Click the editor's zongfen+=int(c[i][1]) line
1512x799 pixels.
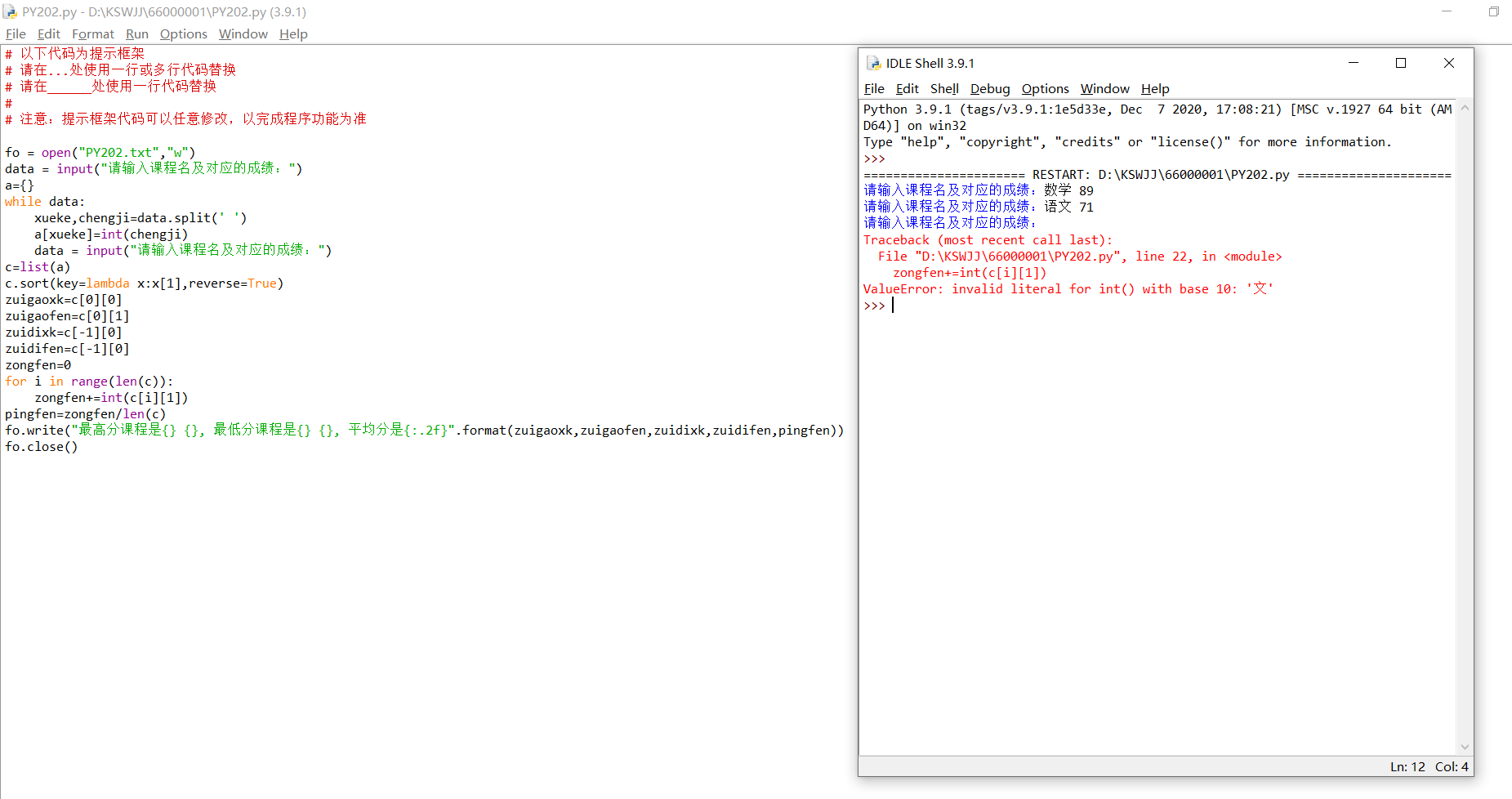111,397
